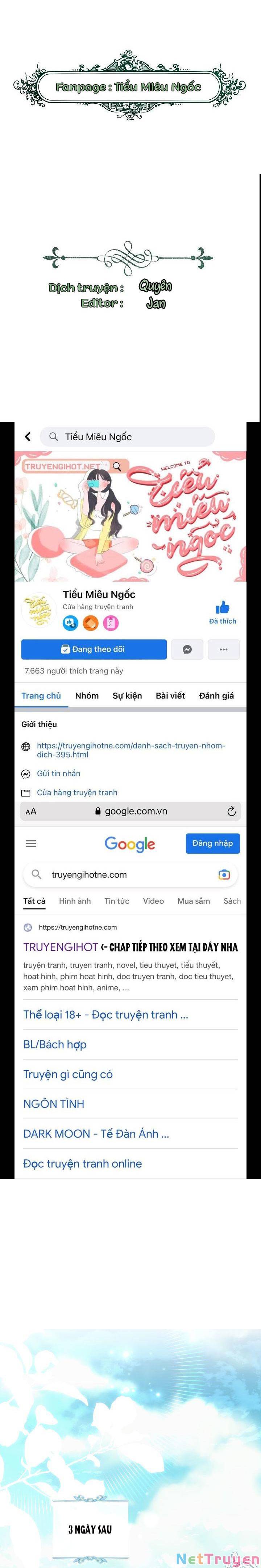Switch to the Nhóm tab
261x1568 pixels.
point(87,695)
